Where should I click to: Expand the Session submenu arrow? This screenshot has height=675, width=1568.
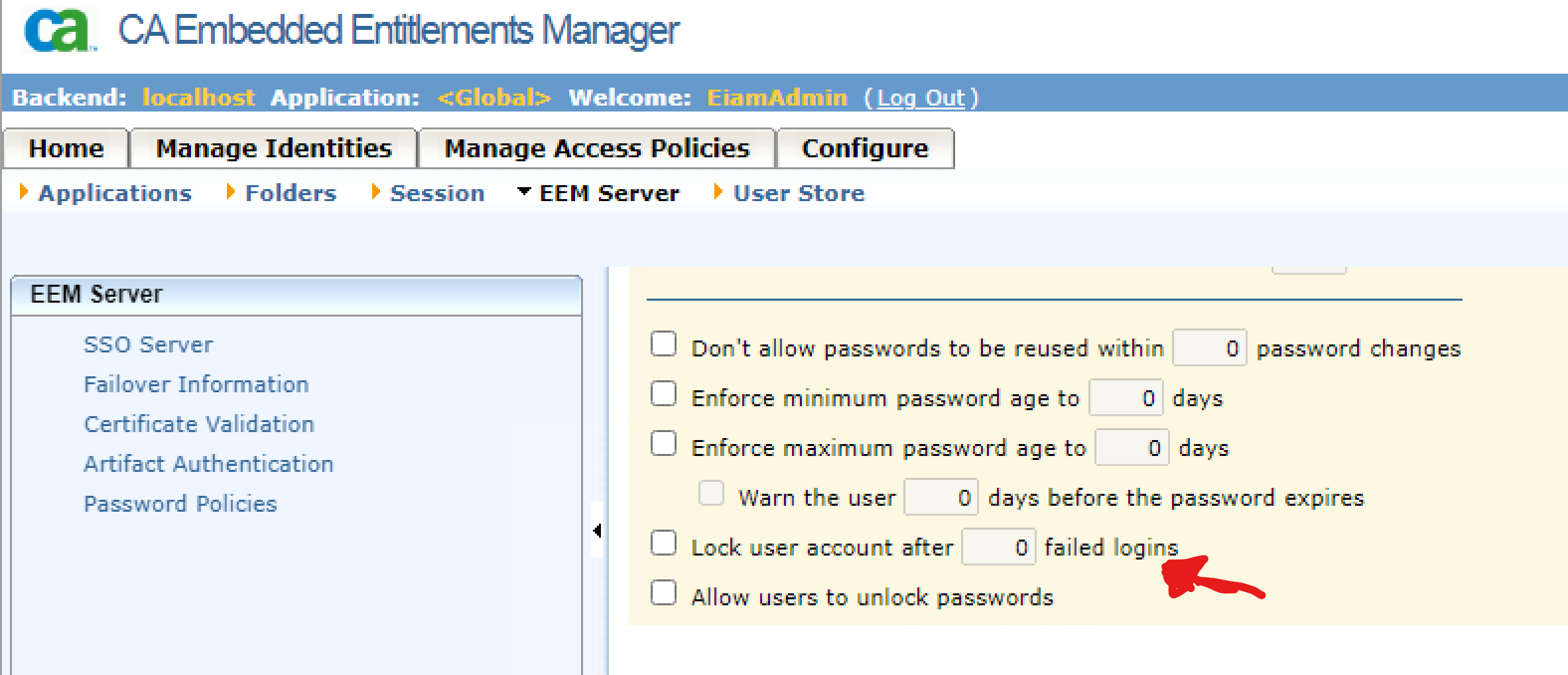[375, 192]
